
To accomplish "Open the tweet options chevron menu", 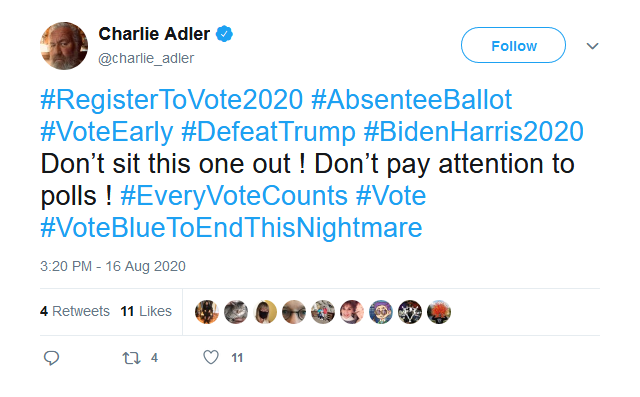I will tap(592, 46).
